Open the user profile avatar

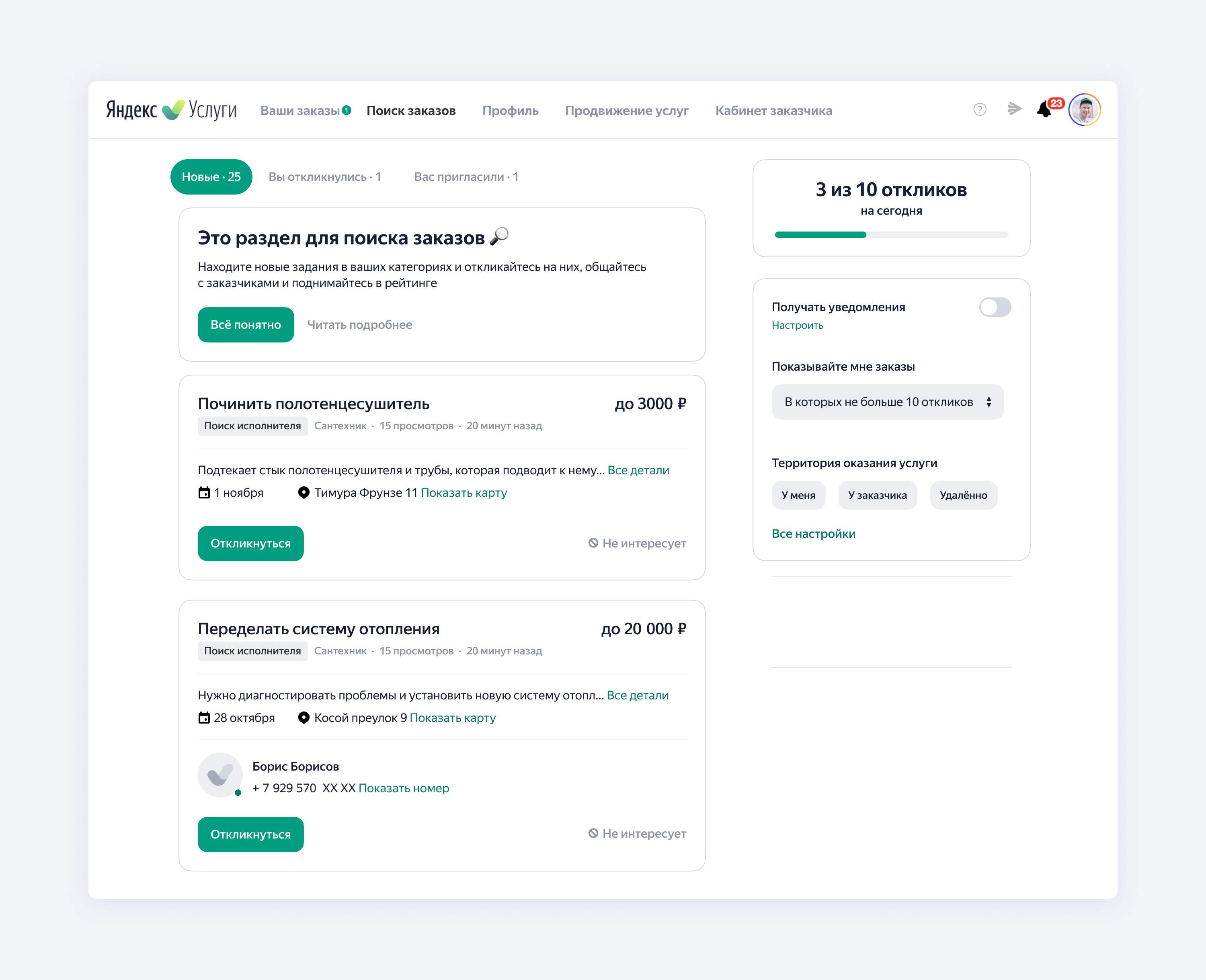[x=1084, y=109]
